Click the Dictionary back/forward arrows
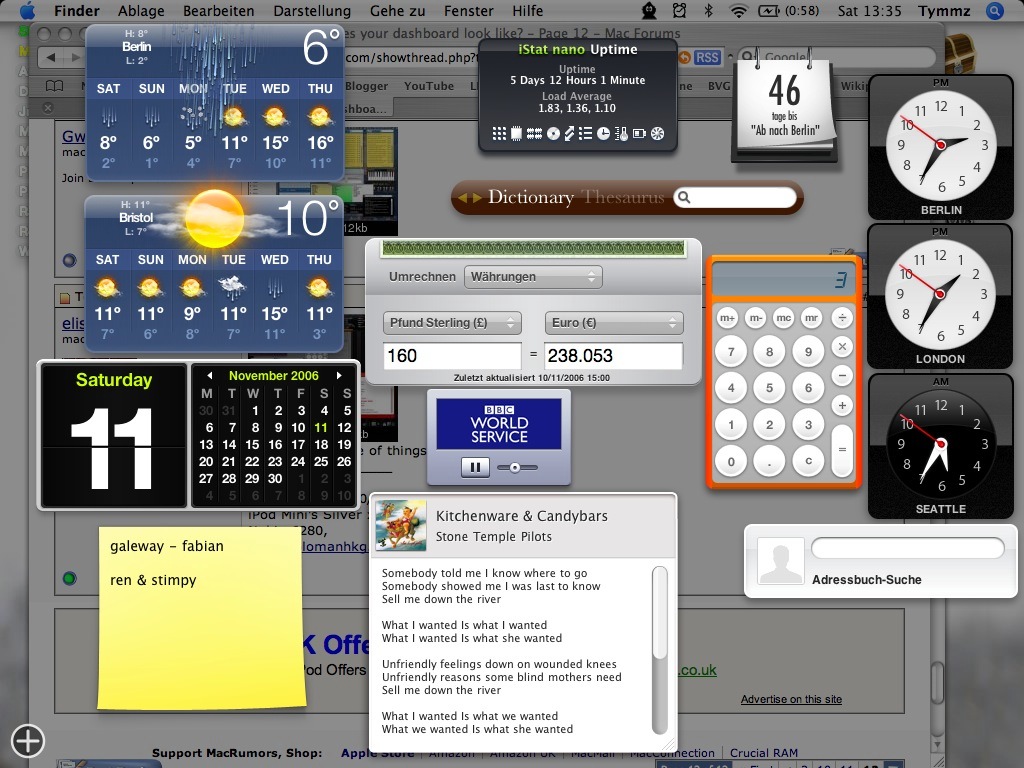 coord(469,197)
